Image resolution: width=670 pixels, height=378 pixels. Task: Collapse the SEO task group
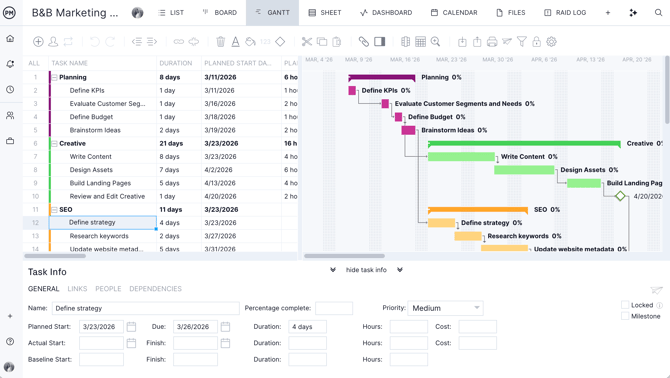[54, 210]
